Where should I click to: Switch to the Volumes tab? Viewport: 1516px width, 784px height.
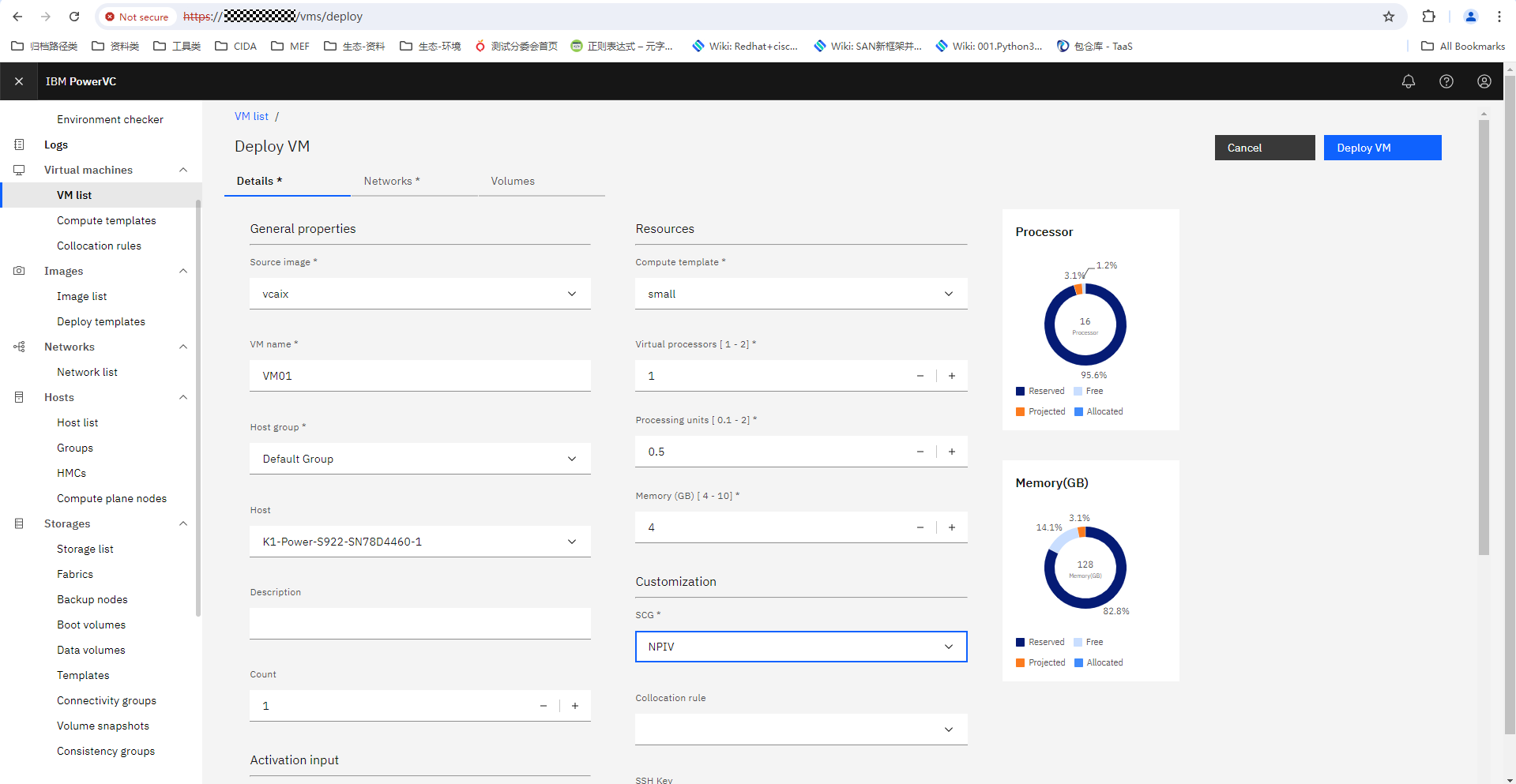point(541,181)
